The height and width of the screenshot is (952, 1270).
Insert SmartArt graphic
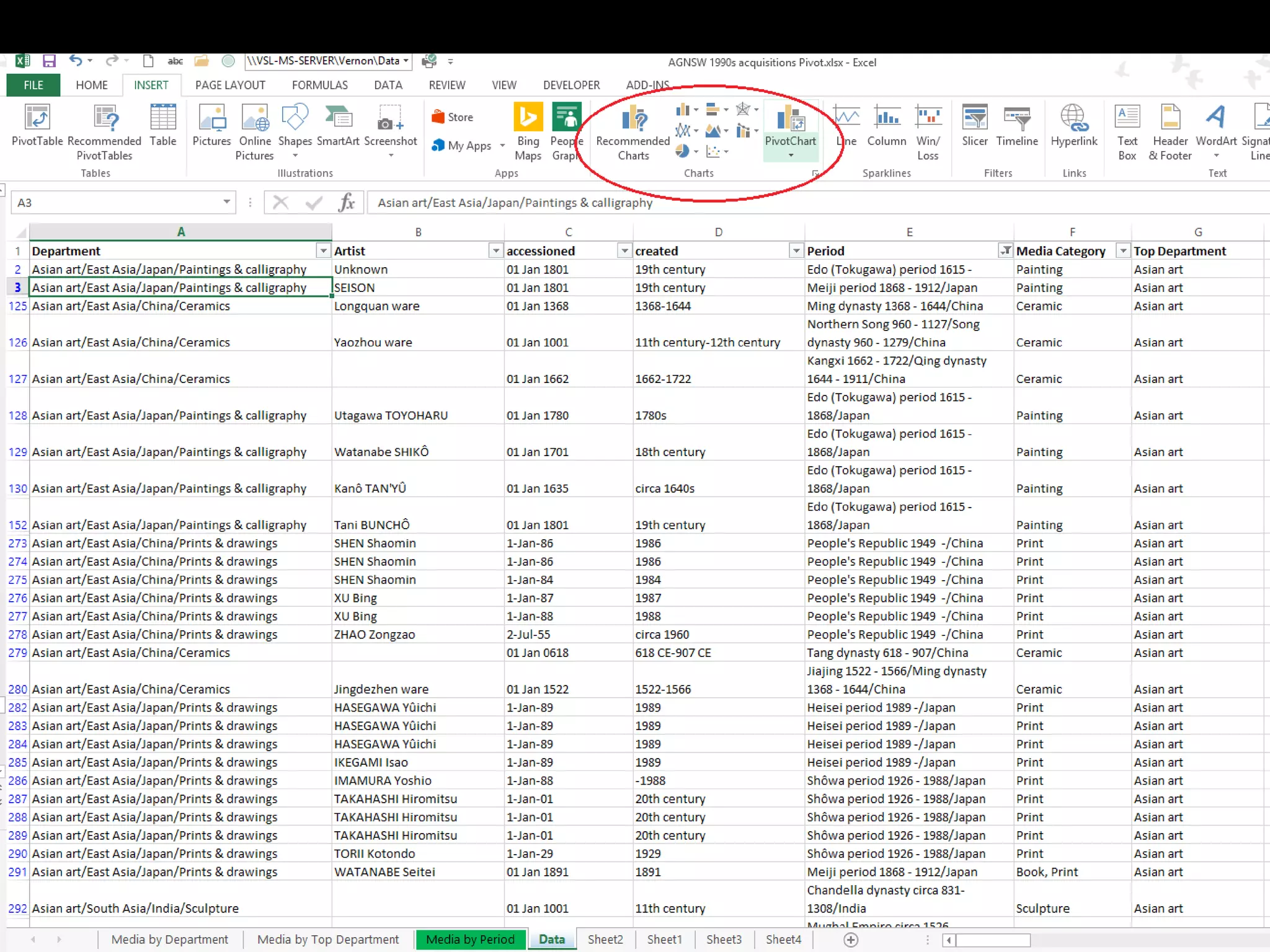click(338, 118)
